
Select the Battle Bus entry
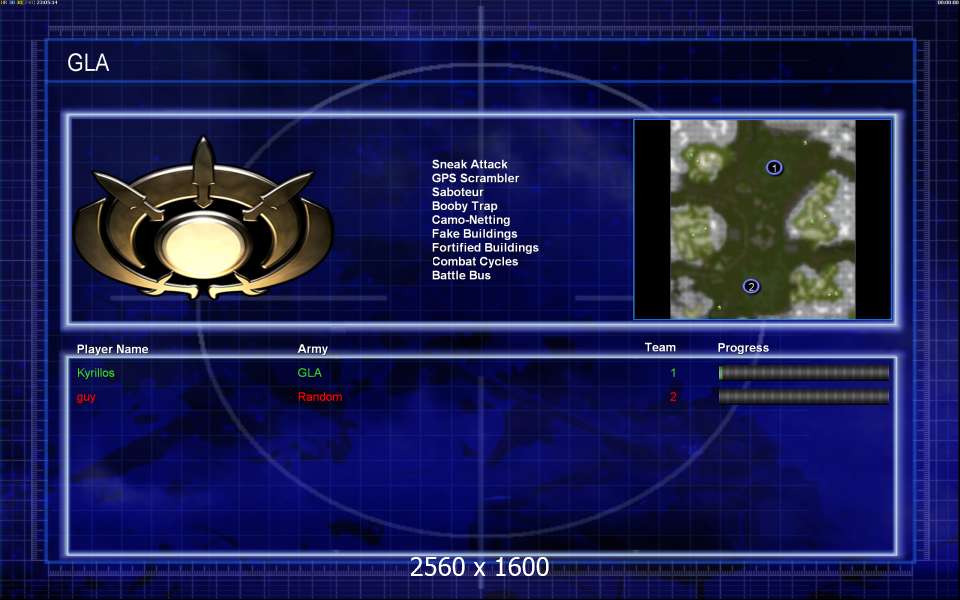click(461, 276)
